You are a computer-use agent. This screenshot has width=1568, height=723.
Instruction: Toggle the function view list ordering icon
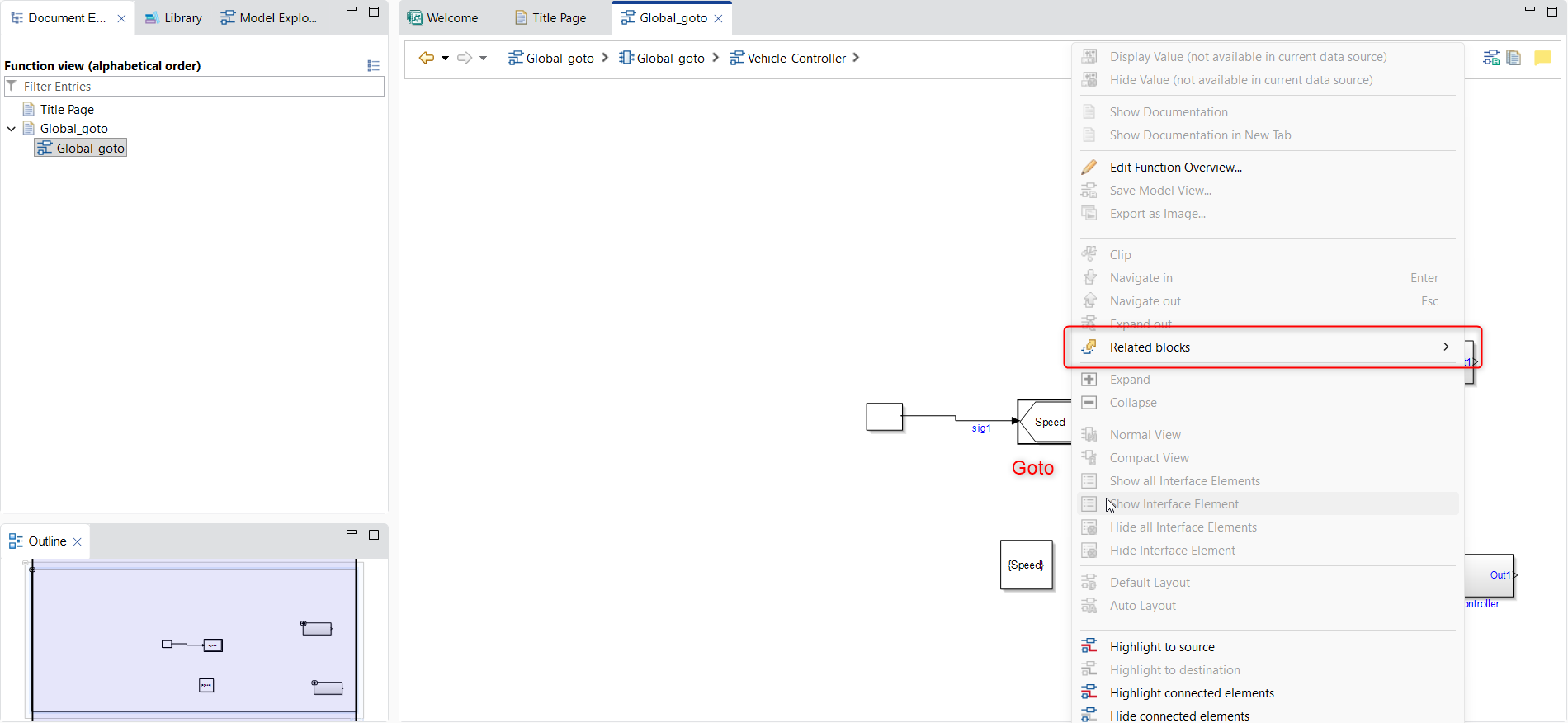click(373, 65)
